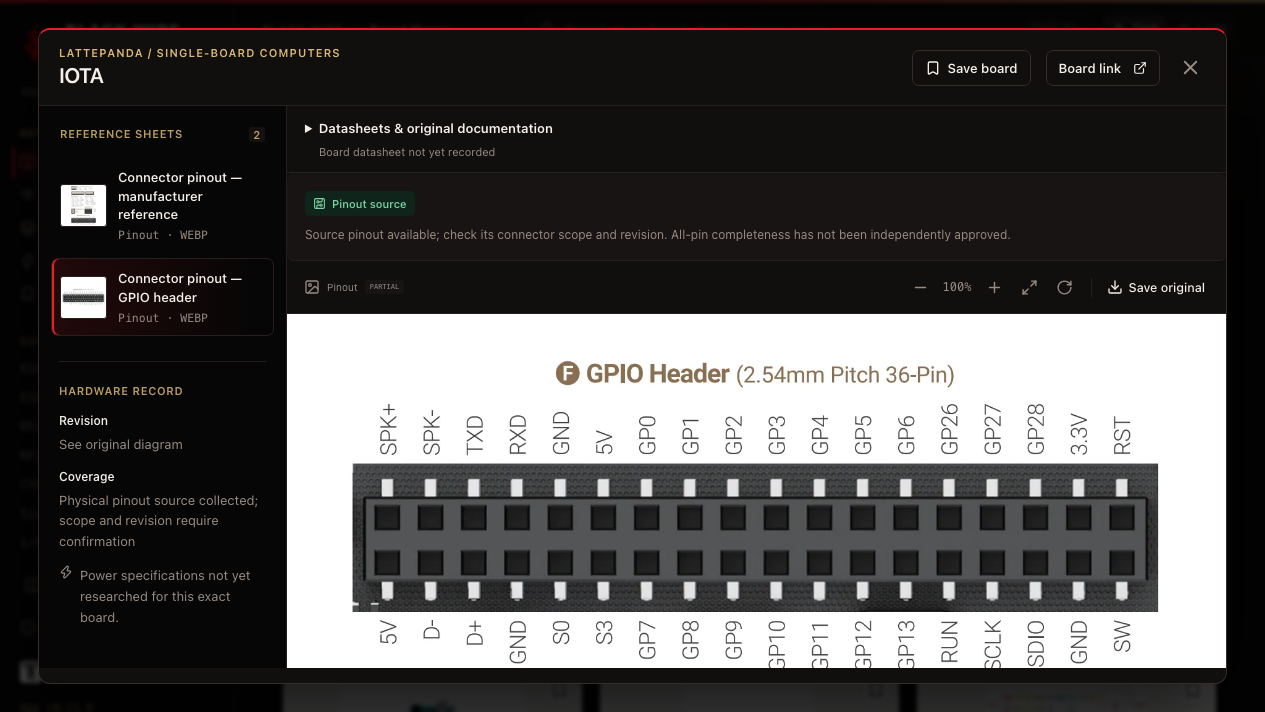This screenshot has height=712, width=1265.
Task: Click See original diagram text
Action: [x=121, y=445]
